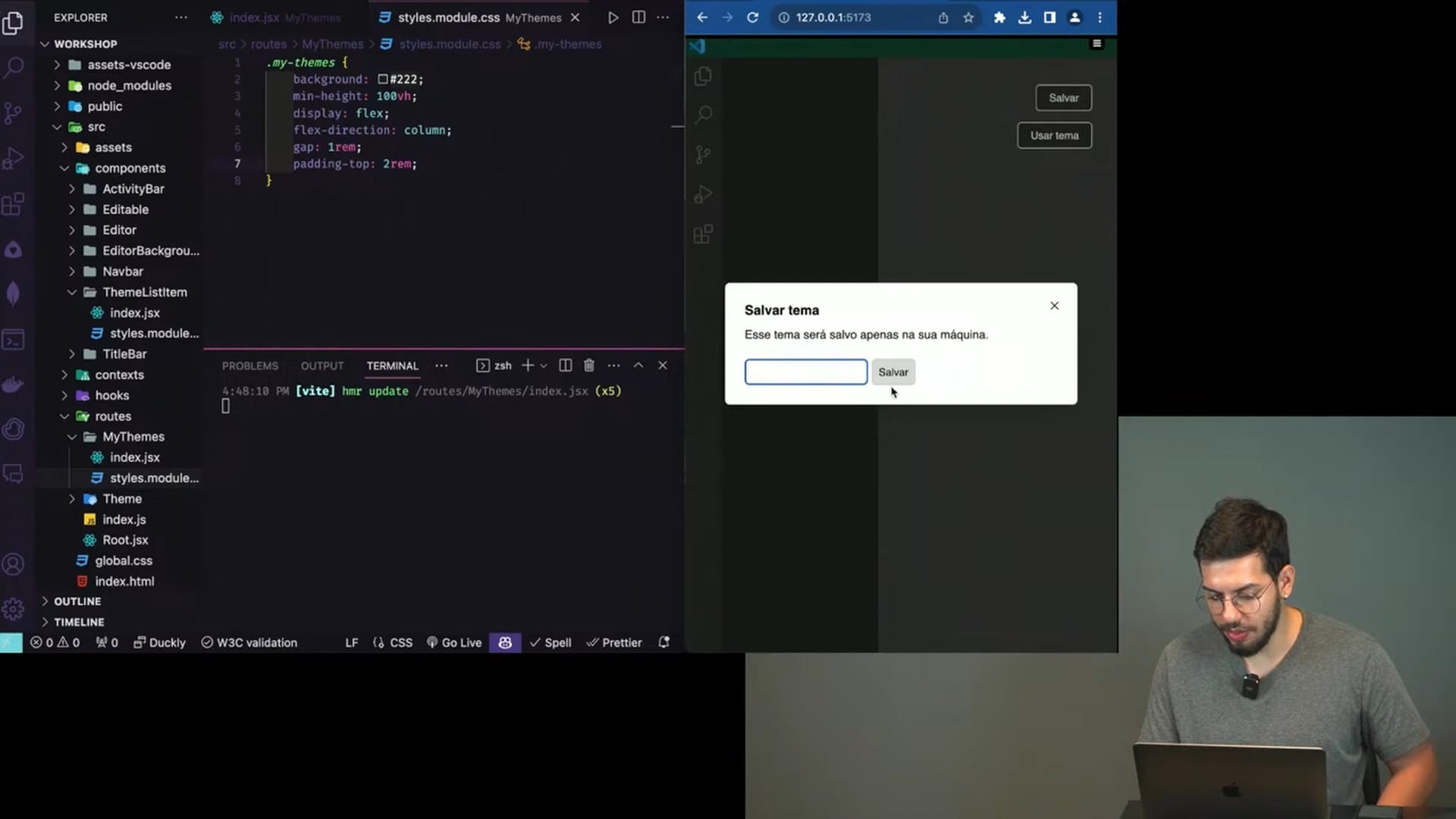
Task: Switch to the index.jsx editor tab
Action: click(x=255, y=17)
